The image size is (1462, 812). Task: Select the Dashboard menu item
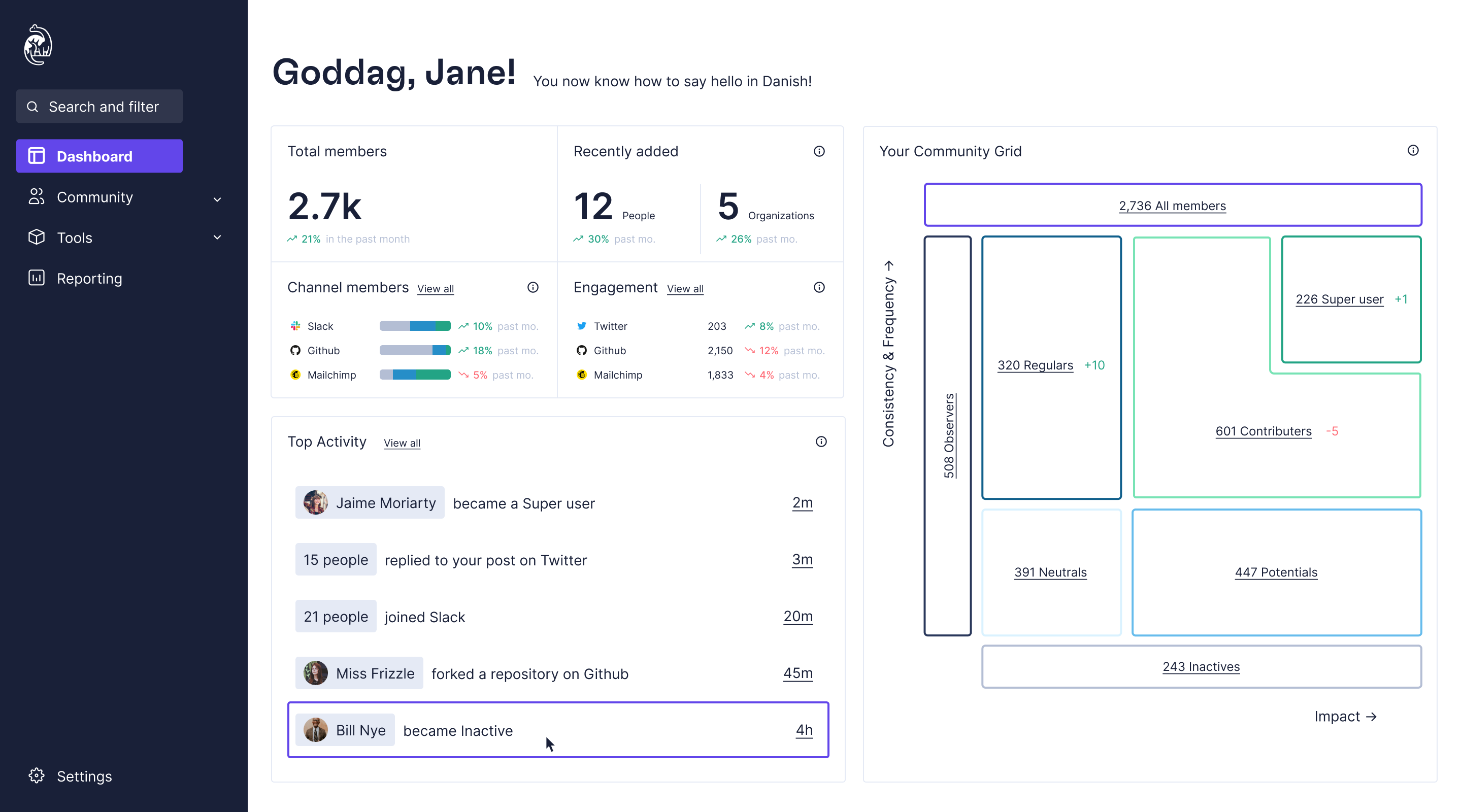pyautogui.click(x=99, y=156)
